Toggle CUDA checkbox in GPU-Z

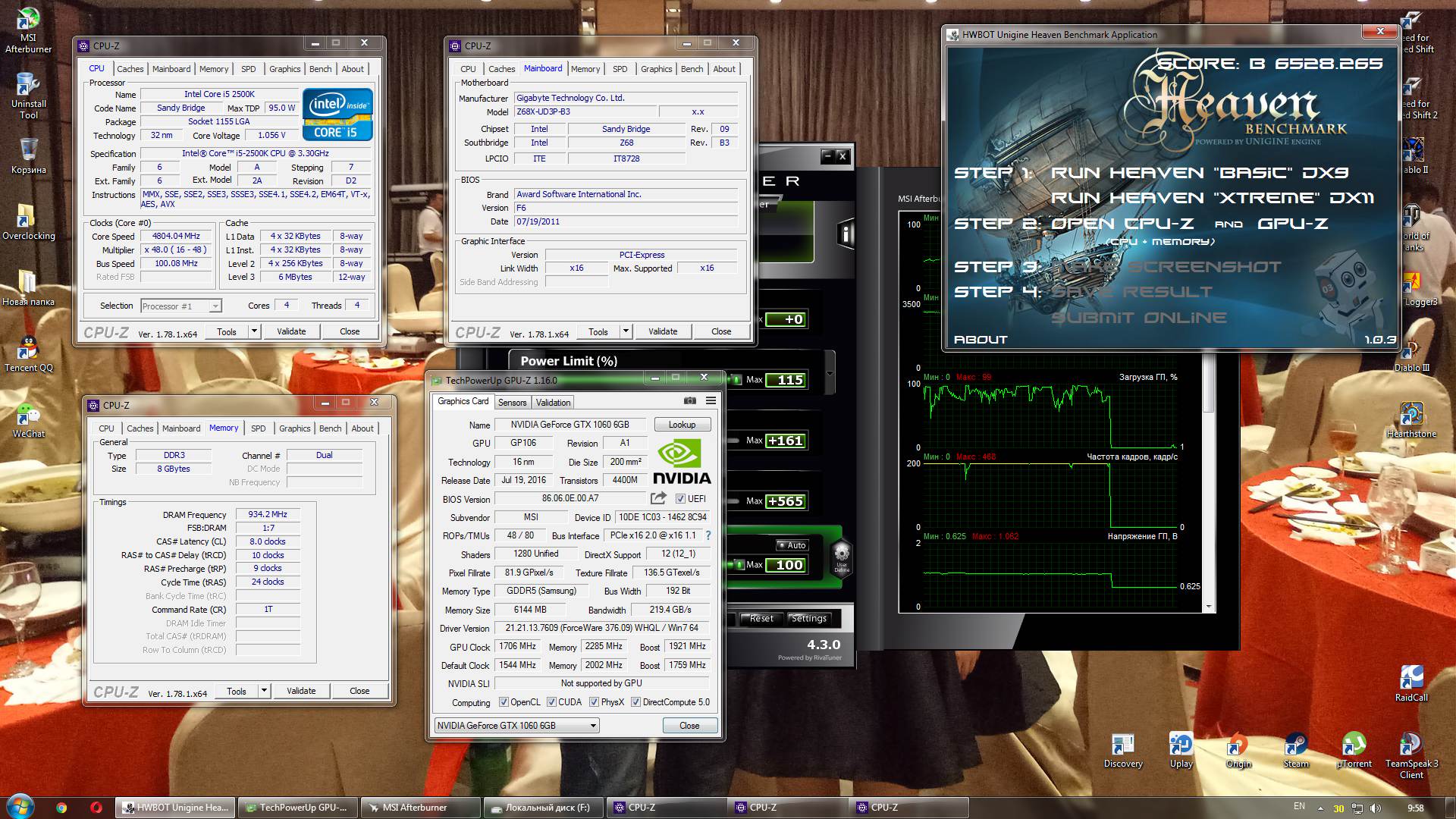click(551, 702)
